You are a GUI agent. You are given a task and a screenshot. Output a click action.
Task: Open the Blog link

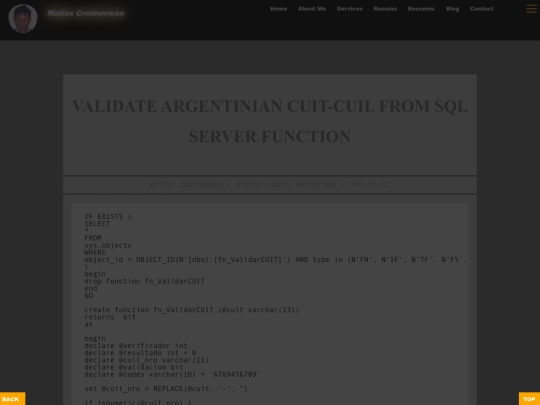click(453, 9)
